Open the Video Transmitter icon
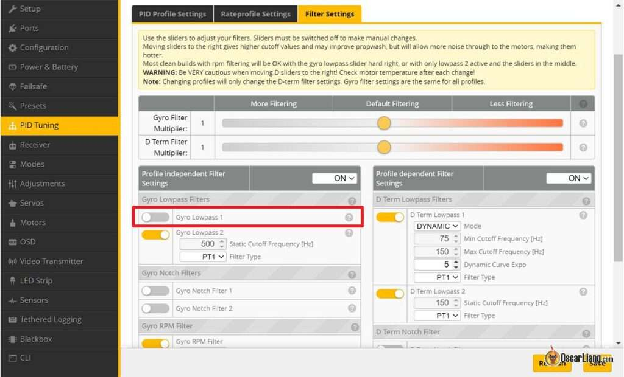Viewport: 624px width, 377px height. (x=12, y=262)
